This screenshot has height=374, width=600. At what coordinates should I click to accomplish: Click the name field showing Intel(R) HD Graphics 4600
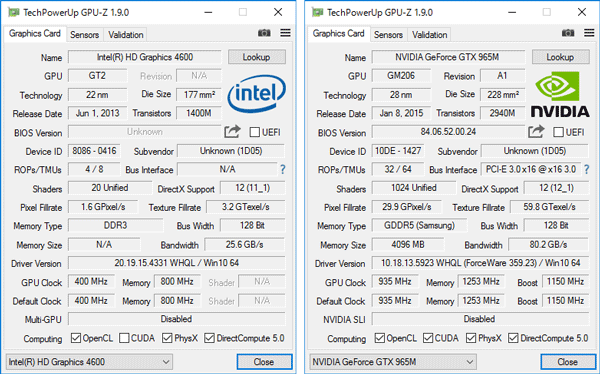click(x=145, y=57)
